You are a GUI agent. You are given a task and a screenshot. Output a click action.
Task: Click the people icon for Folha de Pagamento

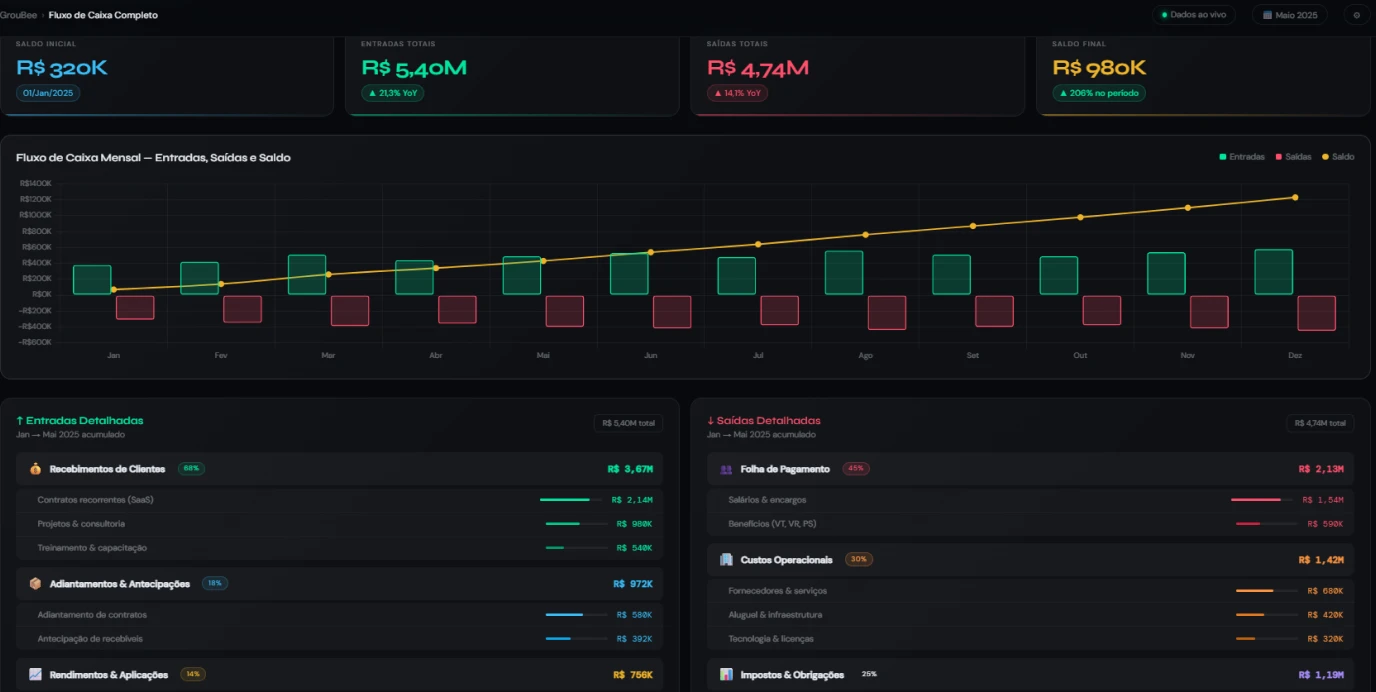pyautogui.click(x=726, y=469)
